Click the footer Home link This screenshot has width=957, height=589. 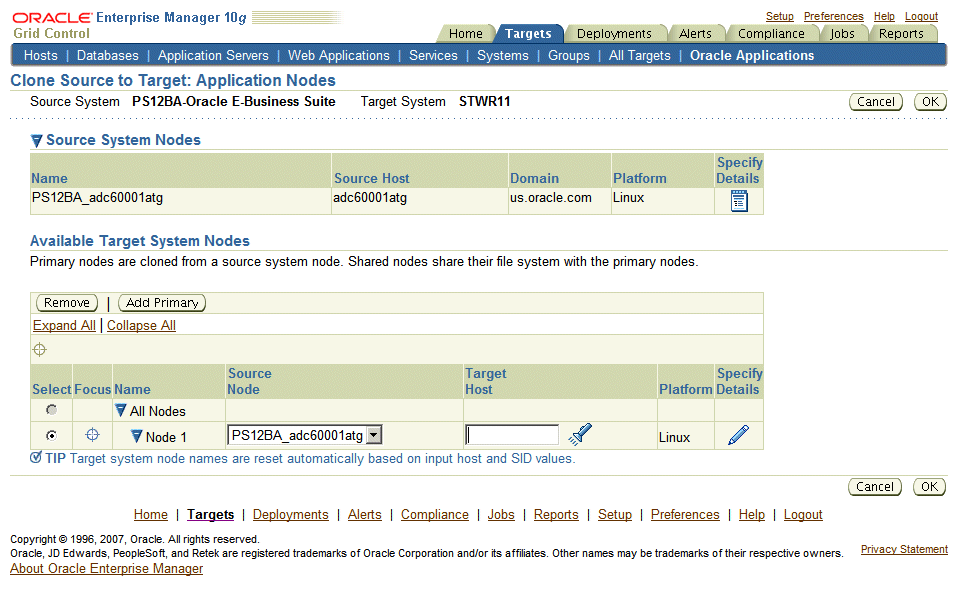pyautogui.click(x=151, y=515)
